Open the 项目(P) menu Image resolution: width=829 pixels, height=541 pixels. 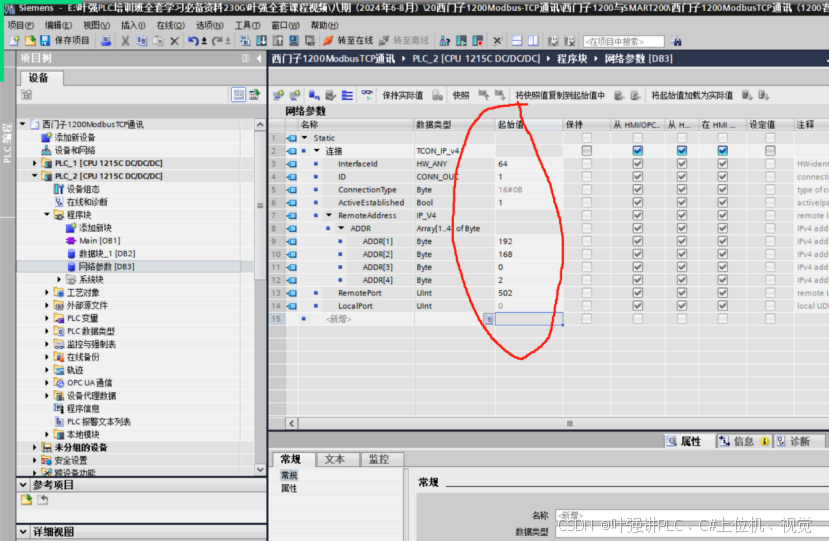20,25
